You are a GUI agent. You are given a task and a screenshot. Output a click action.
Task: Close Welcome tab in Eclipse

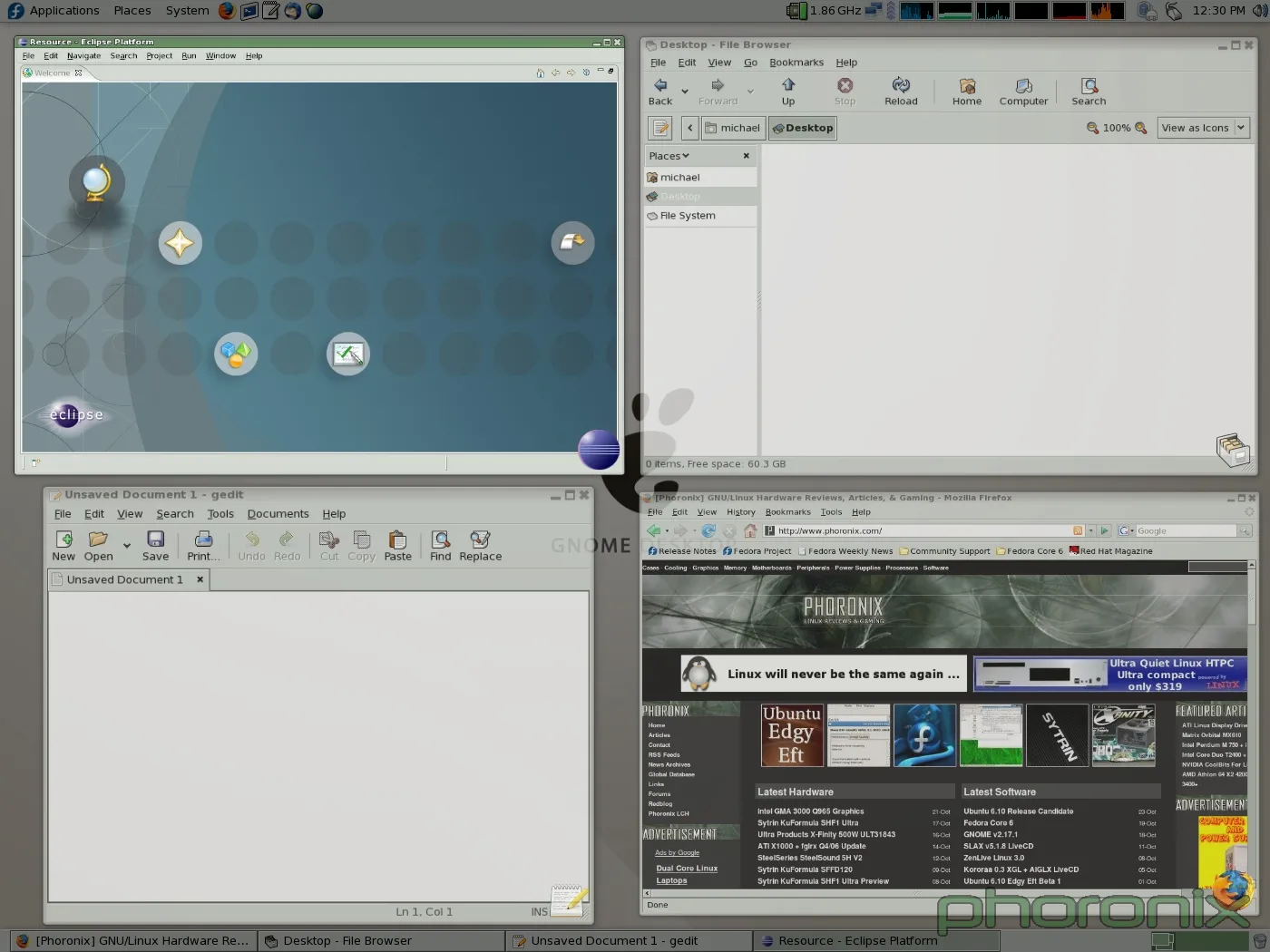click(x=78, y=73)
